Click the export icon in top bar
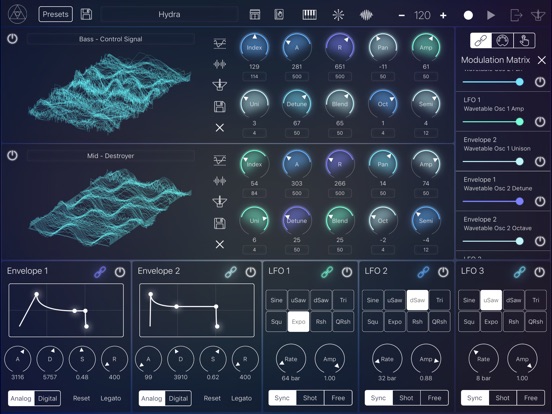The image size is (552, 414). point(516,15)
